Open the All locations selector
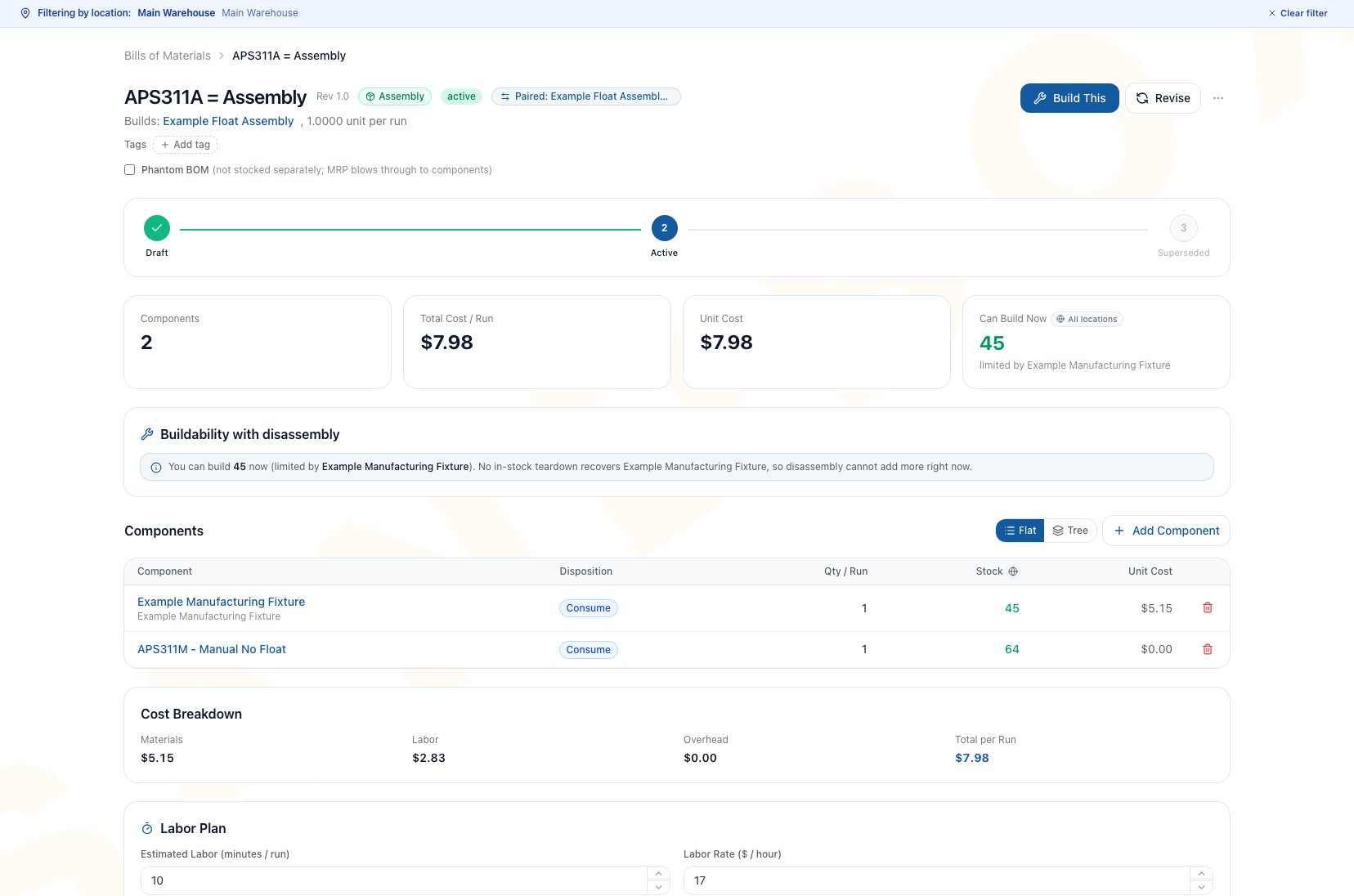 pos(1087,320)
